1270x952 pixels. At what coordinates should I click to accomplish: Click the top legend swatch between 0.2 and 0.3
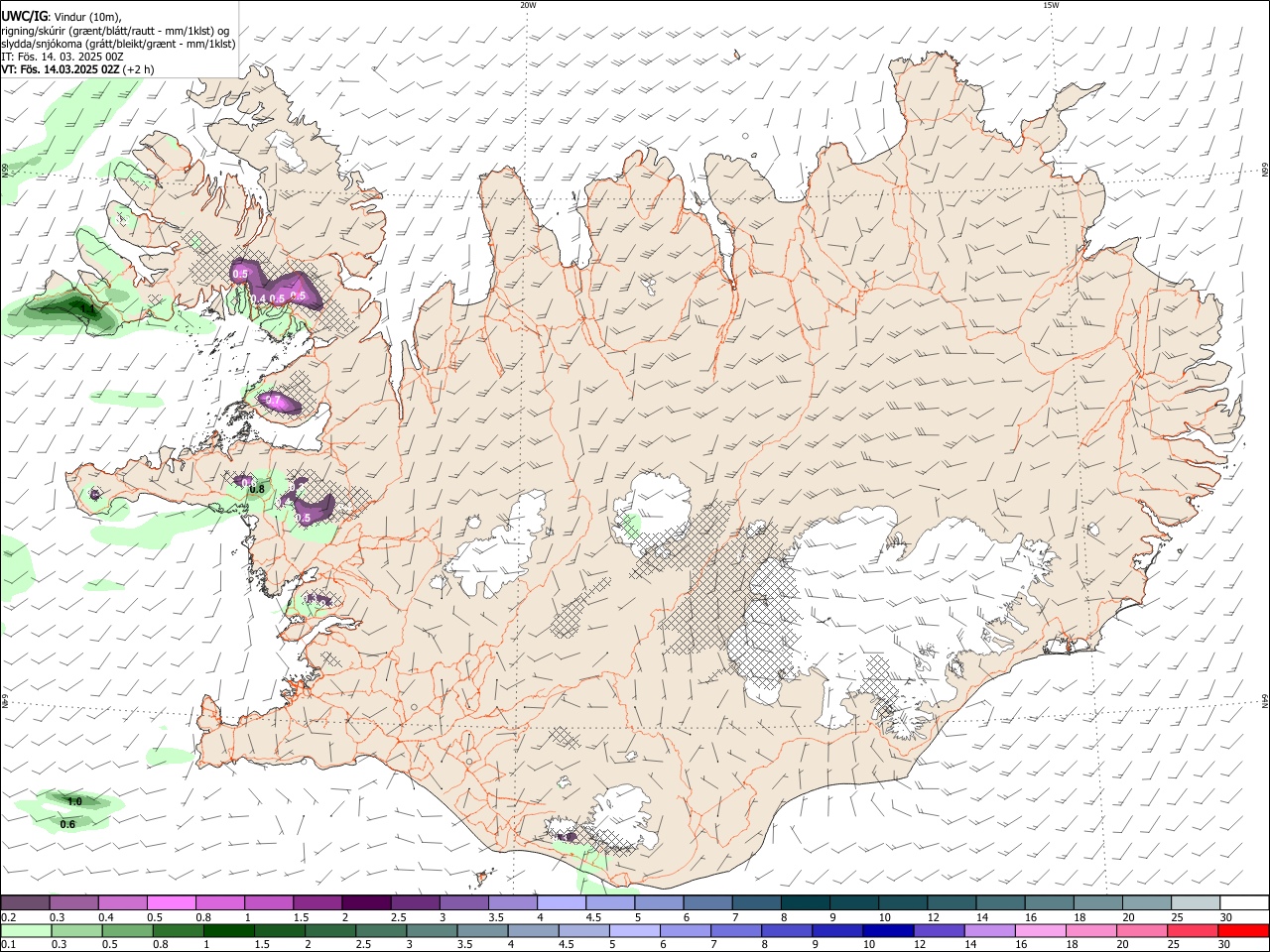tap(25, 902)
